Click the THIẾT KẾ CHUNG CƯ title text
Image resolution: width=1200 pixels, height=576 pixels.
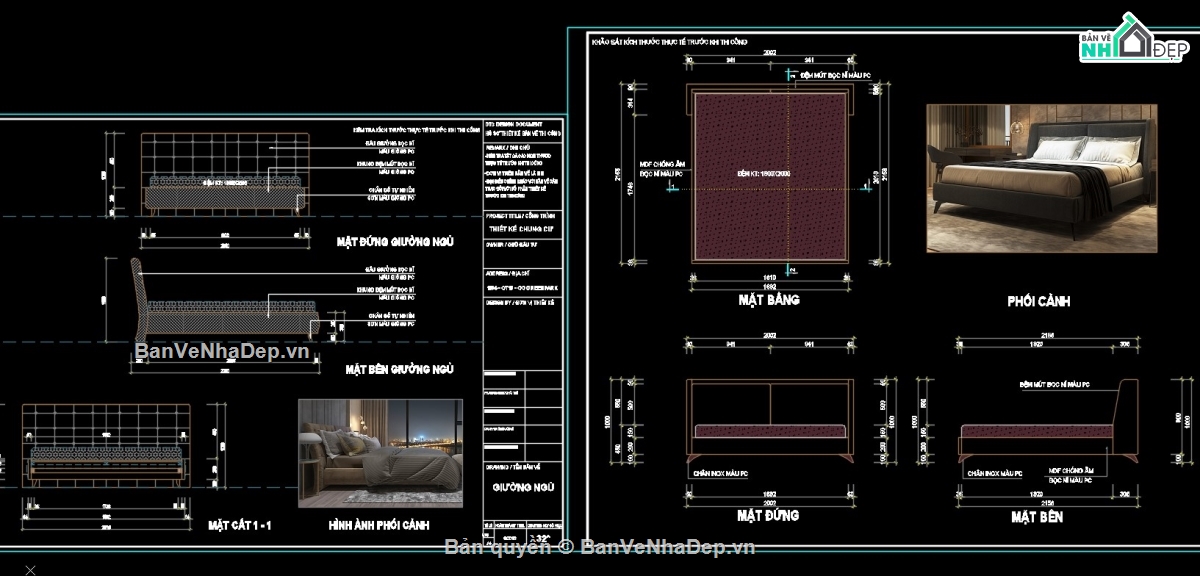(x=524, y=224)
